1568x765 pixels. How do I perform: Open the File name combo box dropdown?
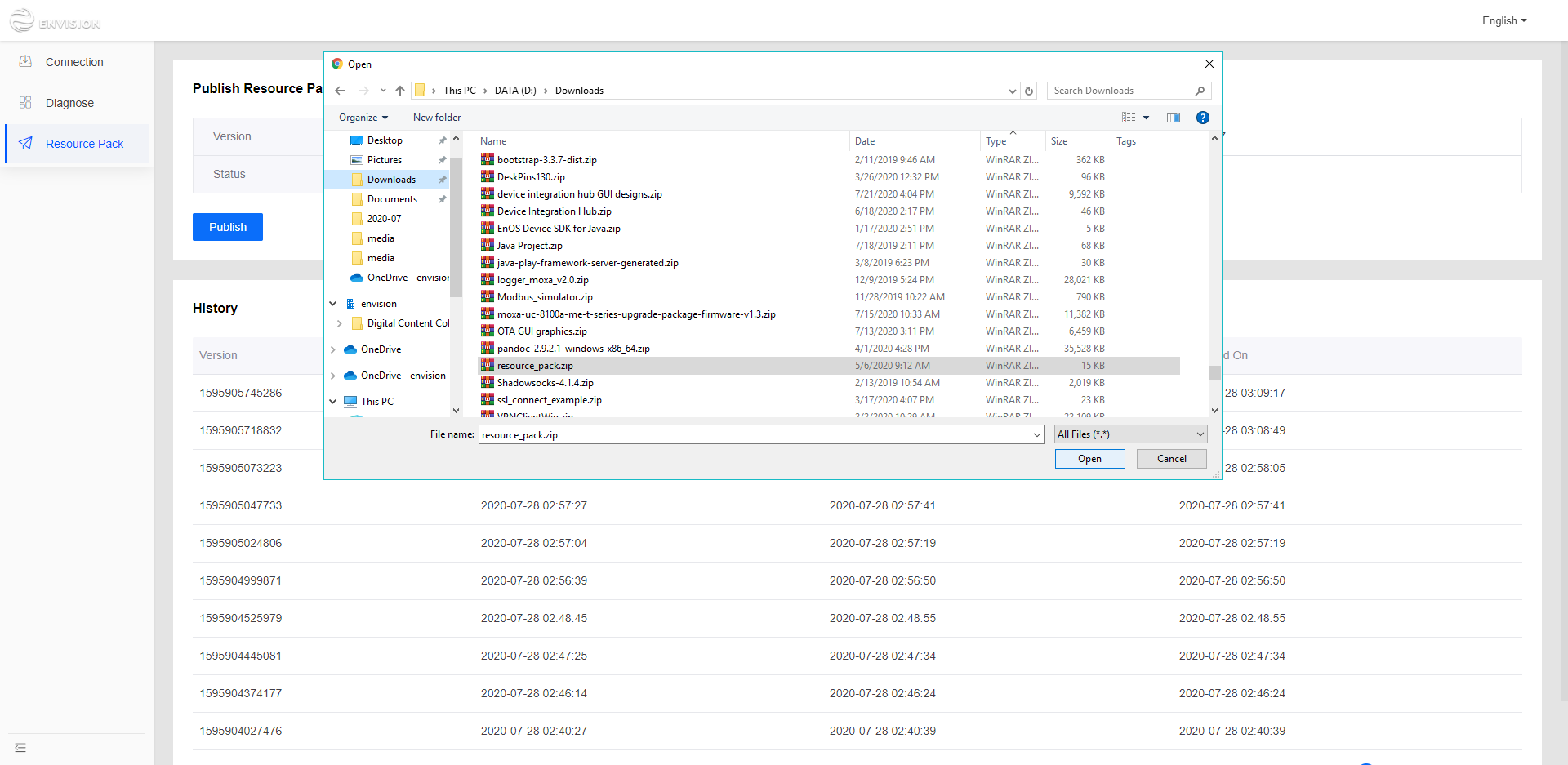coord(1037,434)
